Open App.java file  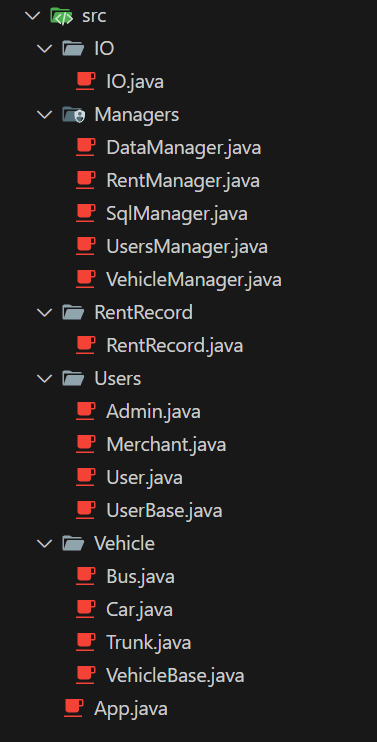[131, 709]
